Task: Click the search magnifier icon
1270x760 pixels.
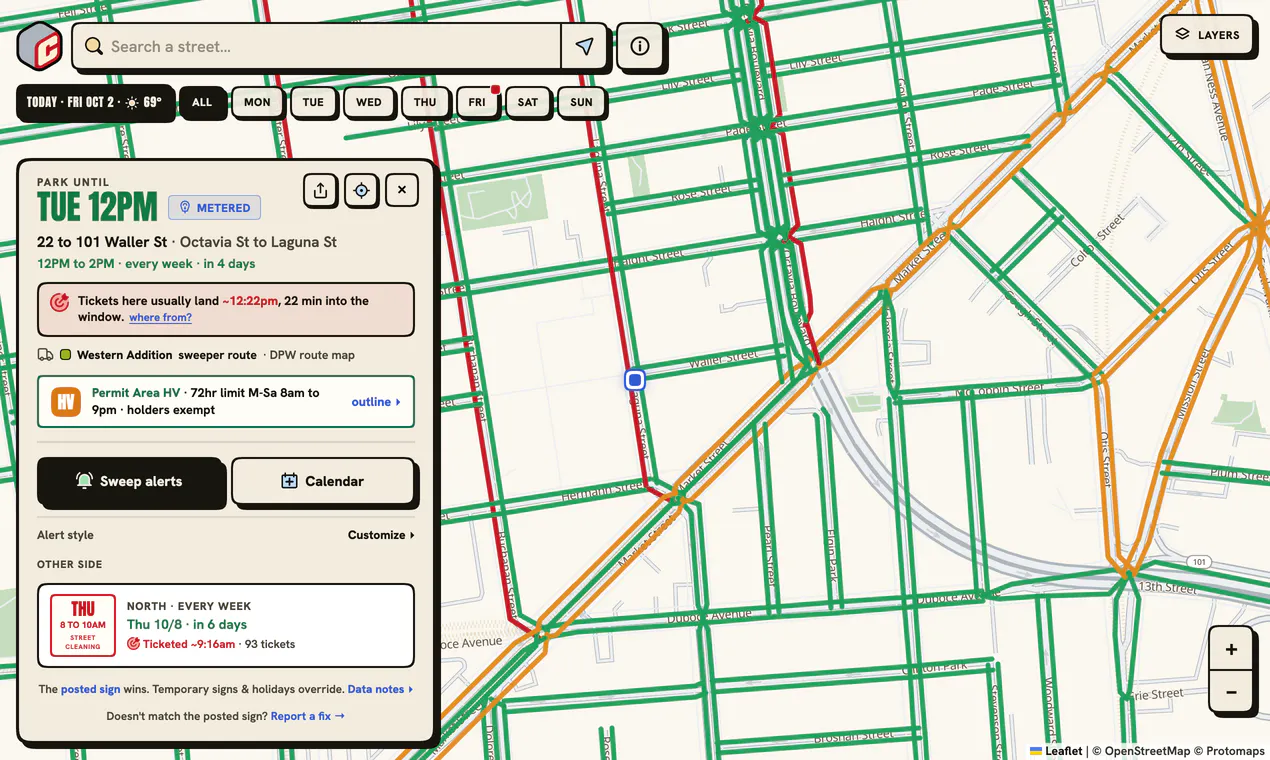Action: pos(94,46)
